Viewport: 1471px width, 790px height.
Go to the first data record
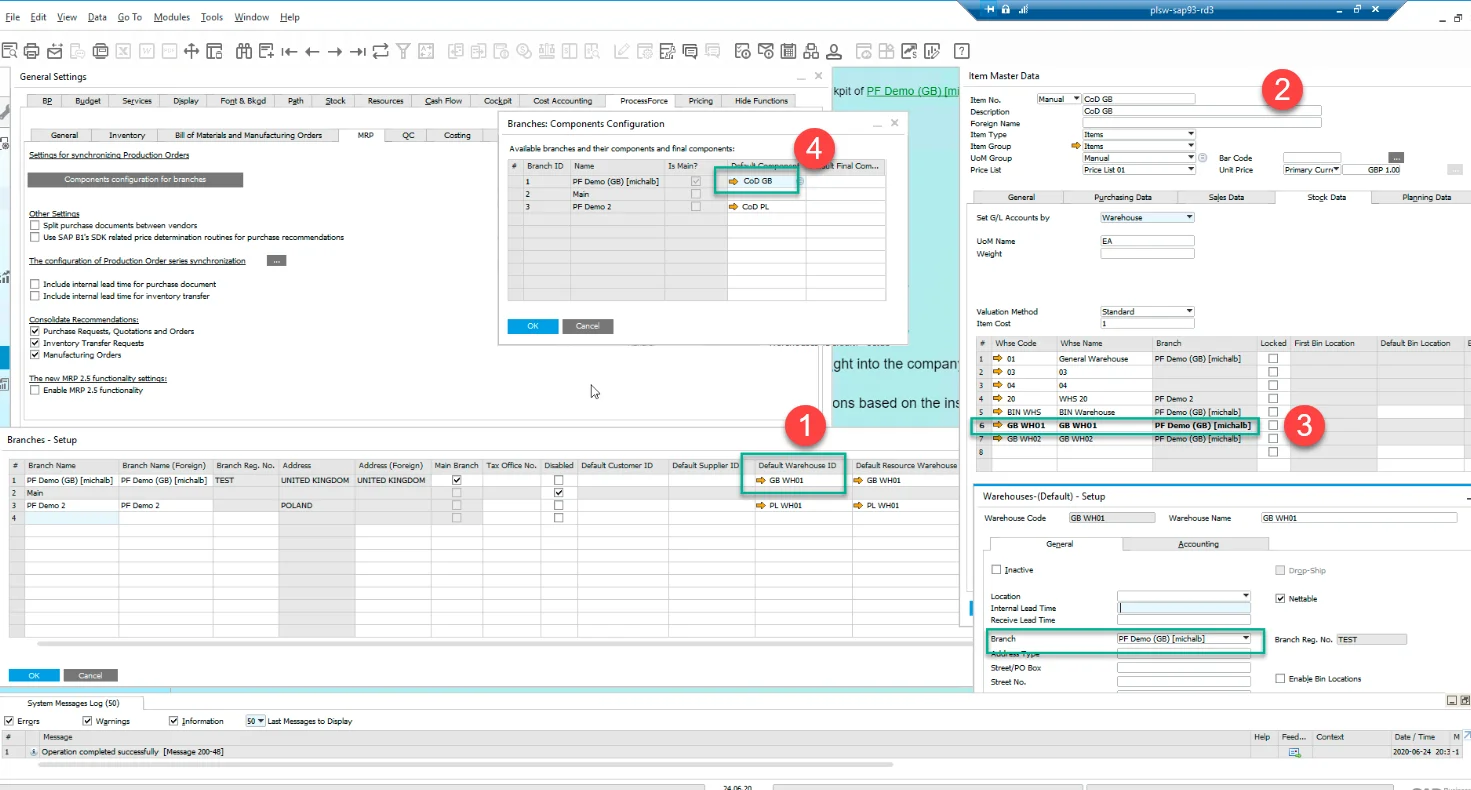coord(289,51)
